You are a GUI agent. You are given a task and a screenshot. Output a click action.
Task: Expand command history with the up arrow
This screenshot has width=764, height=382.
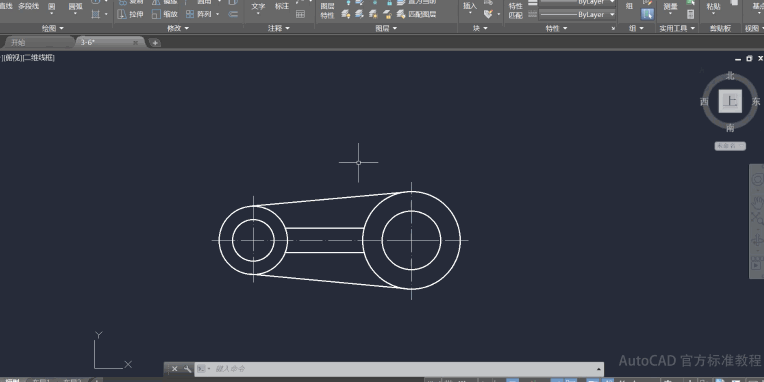click(599, 369)
